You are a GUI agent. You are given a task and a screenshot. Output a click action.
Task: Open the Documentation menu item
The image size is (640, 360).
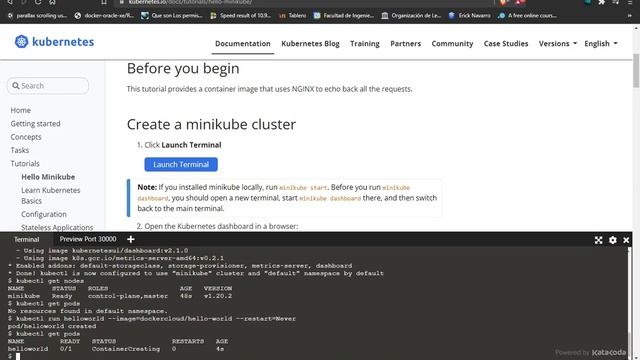[x=242, y=44]
